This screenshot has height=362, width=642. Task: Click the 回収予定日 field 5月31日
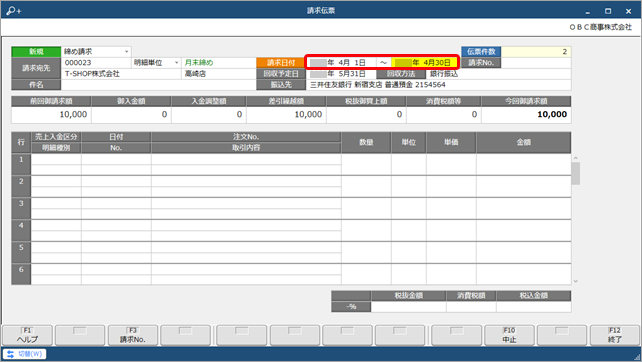(341, 74)
